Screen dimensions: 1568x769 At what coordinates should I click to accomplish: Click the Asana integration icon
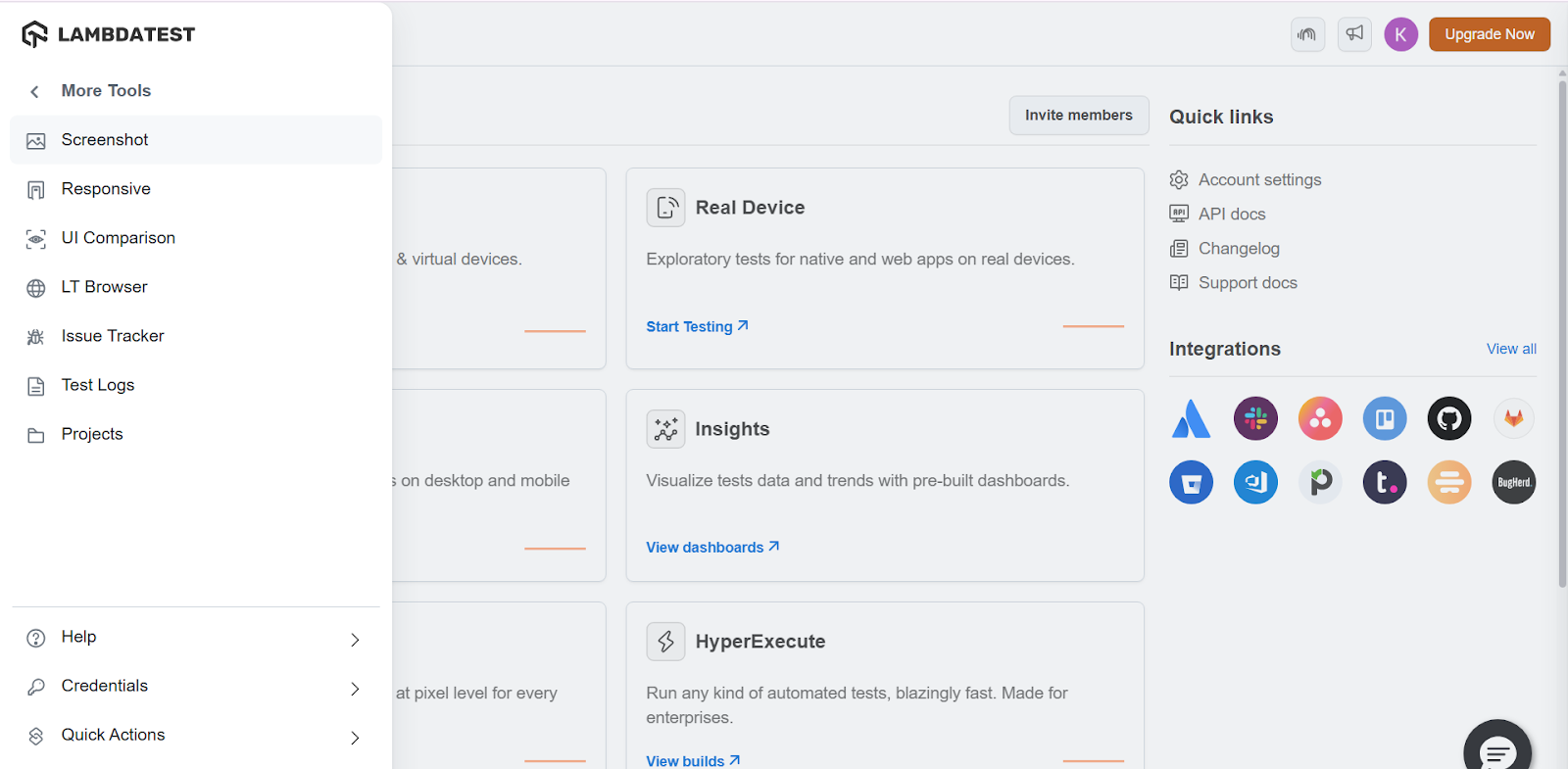(1320, 419)
